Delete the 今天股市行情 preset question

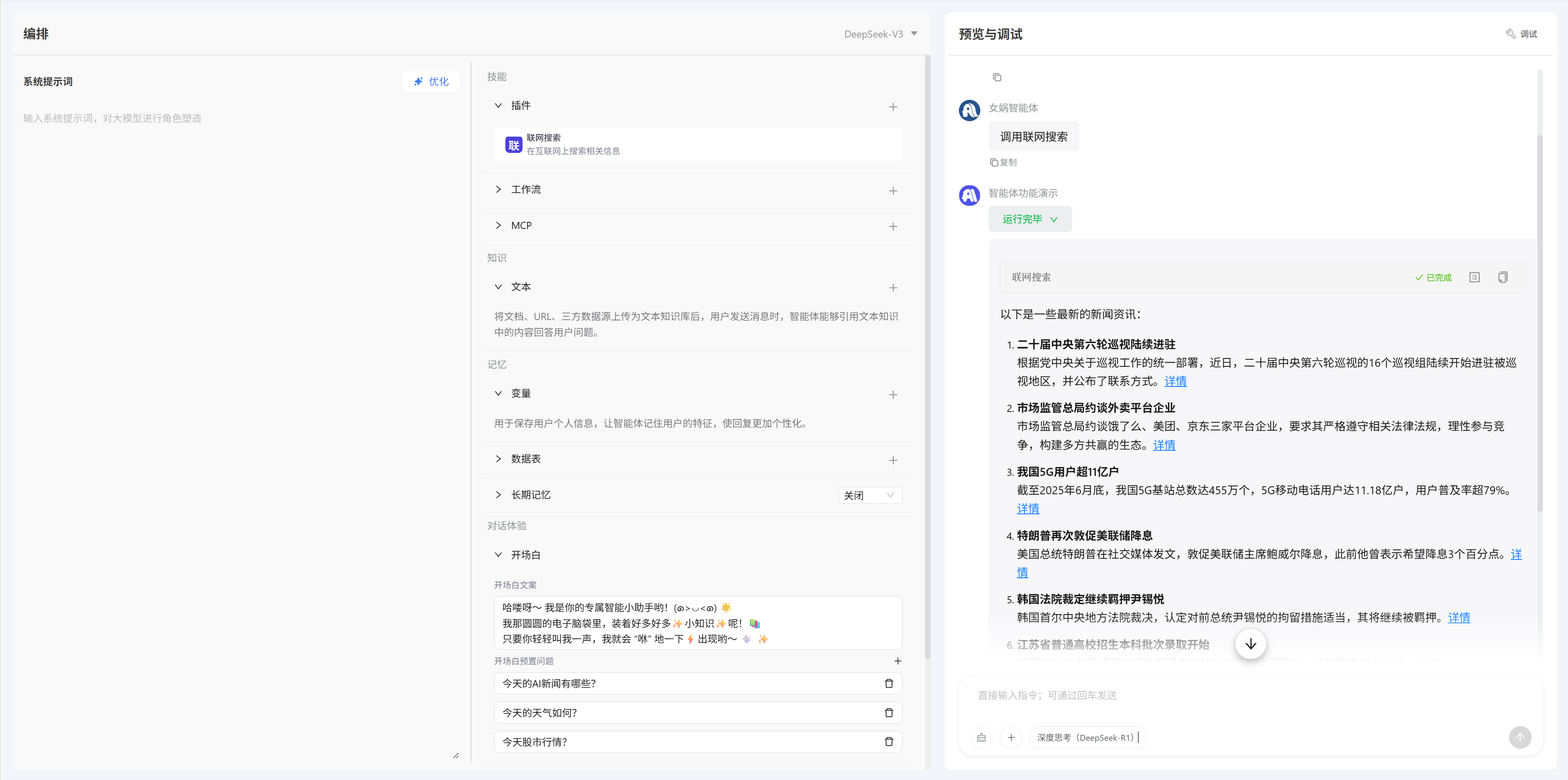click(888, 742)
